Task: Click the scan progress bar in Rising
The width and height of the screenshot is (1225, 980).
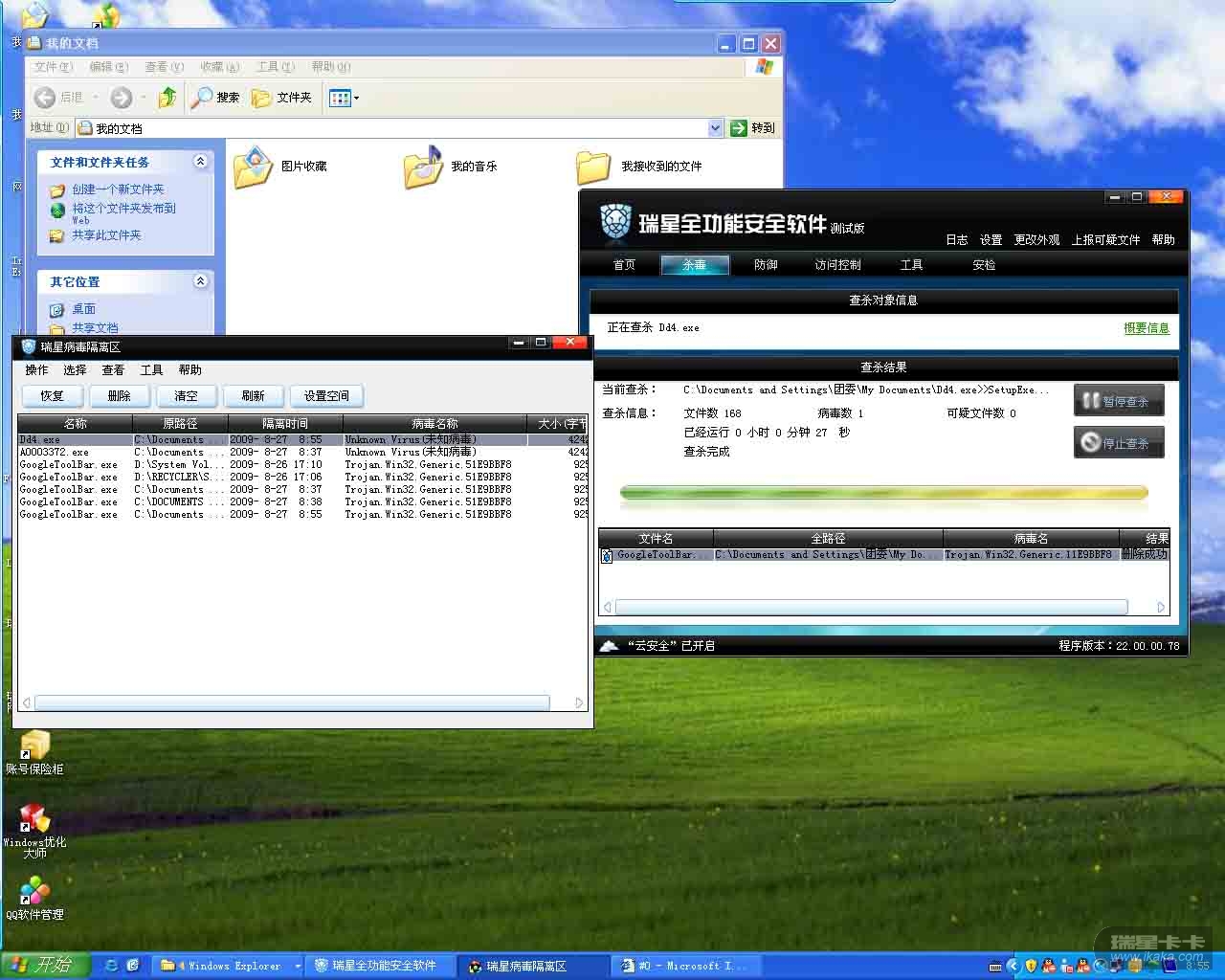Action: coord(883,494)
